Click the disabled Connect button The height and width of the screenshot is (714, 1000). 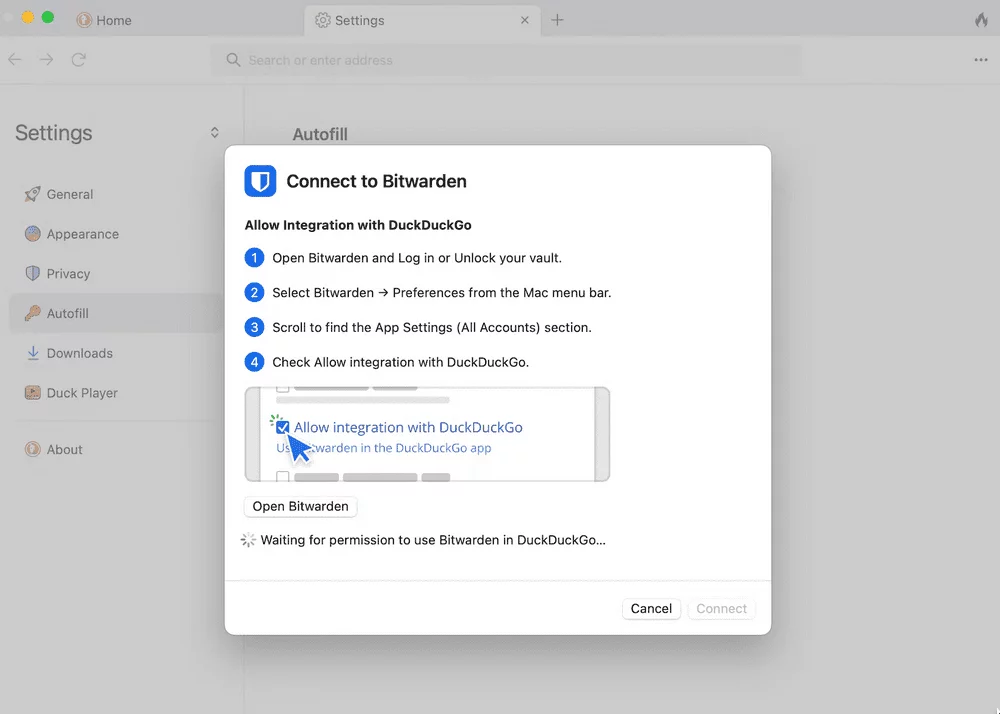coord(721,609)
